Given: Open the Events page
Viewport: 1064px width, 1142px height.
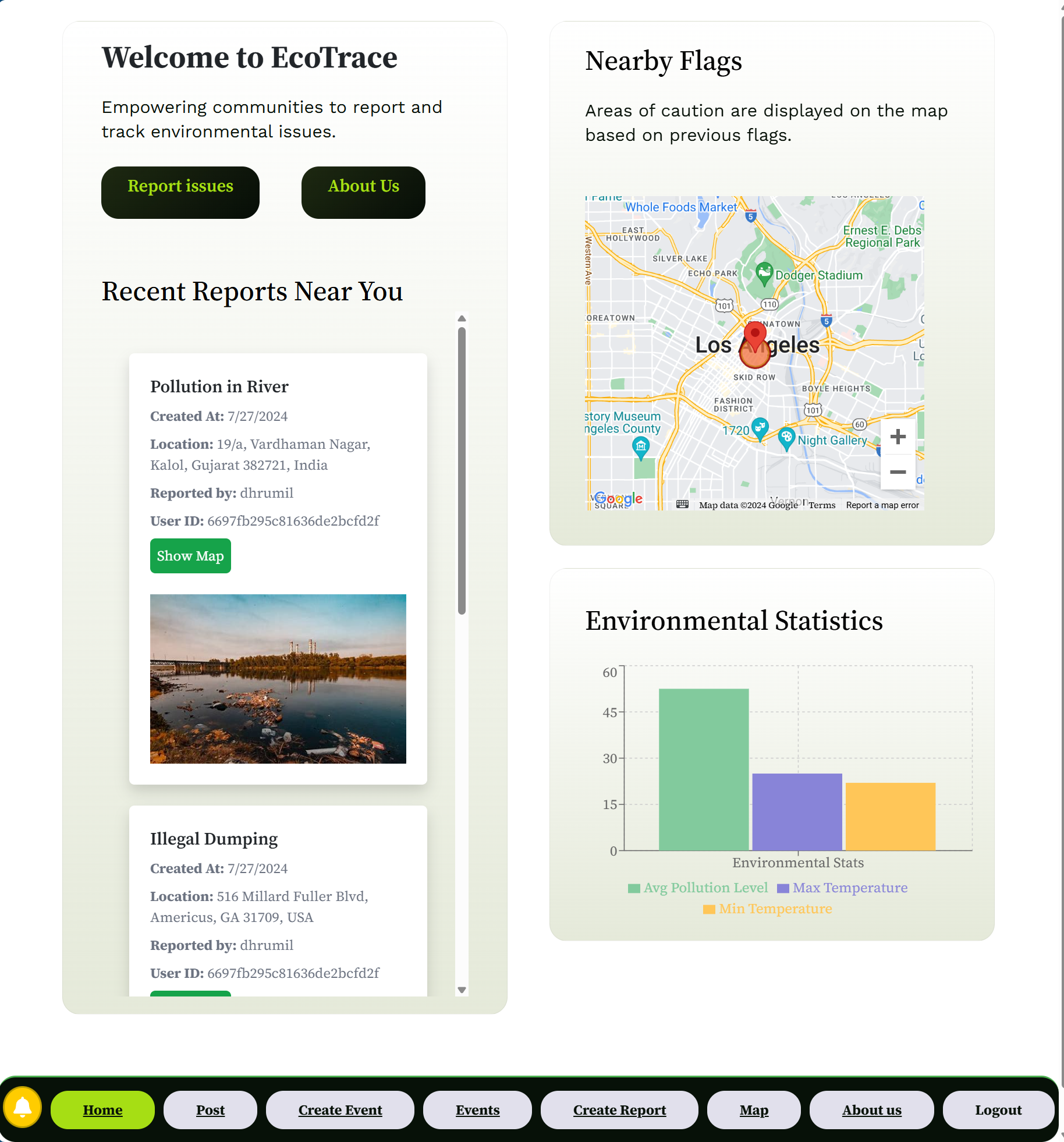Looking at the screenshot, I should pyautogui.click(x=477, y=1110).
